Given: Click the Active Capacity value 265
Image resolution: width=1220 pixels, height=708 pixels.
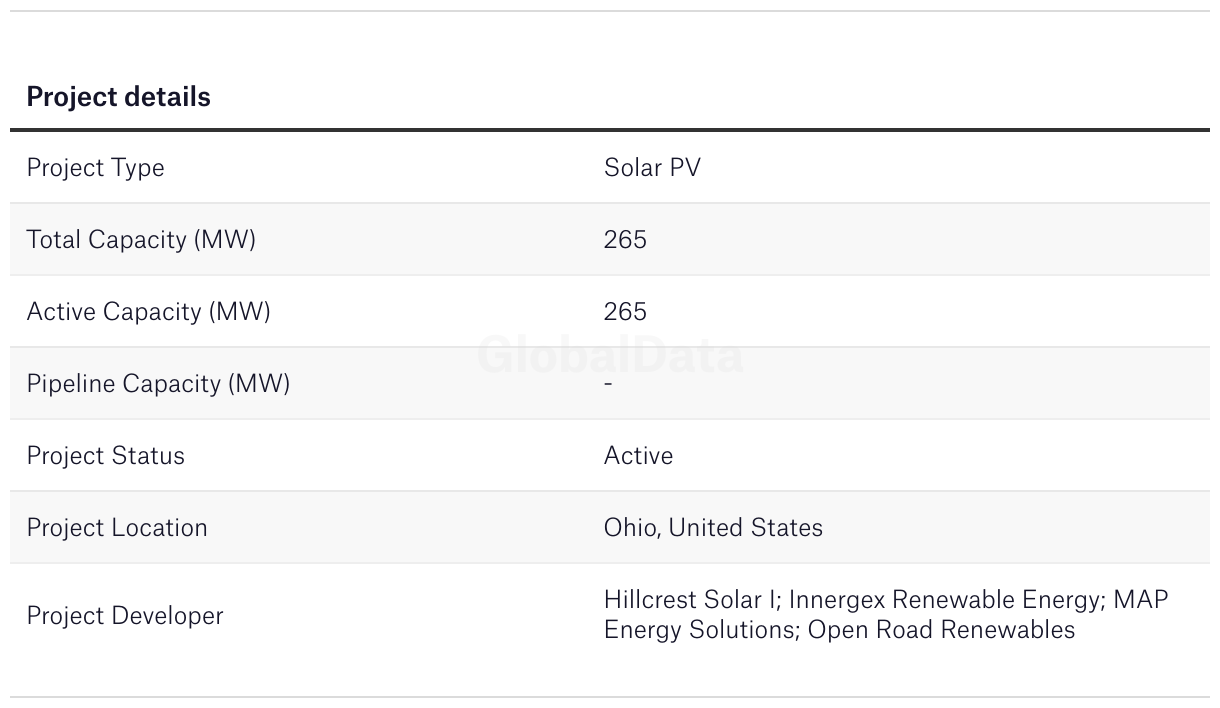Looking at the screenshot, I should [x=625, y=311].
